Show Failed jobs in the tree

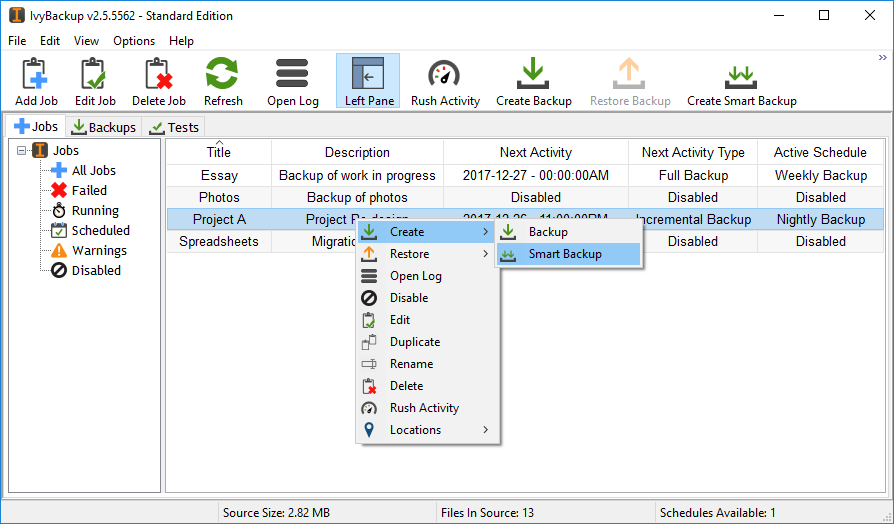tap(79, 190)
